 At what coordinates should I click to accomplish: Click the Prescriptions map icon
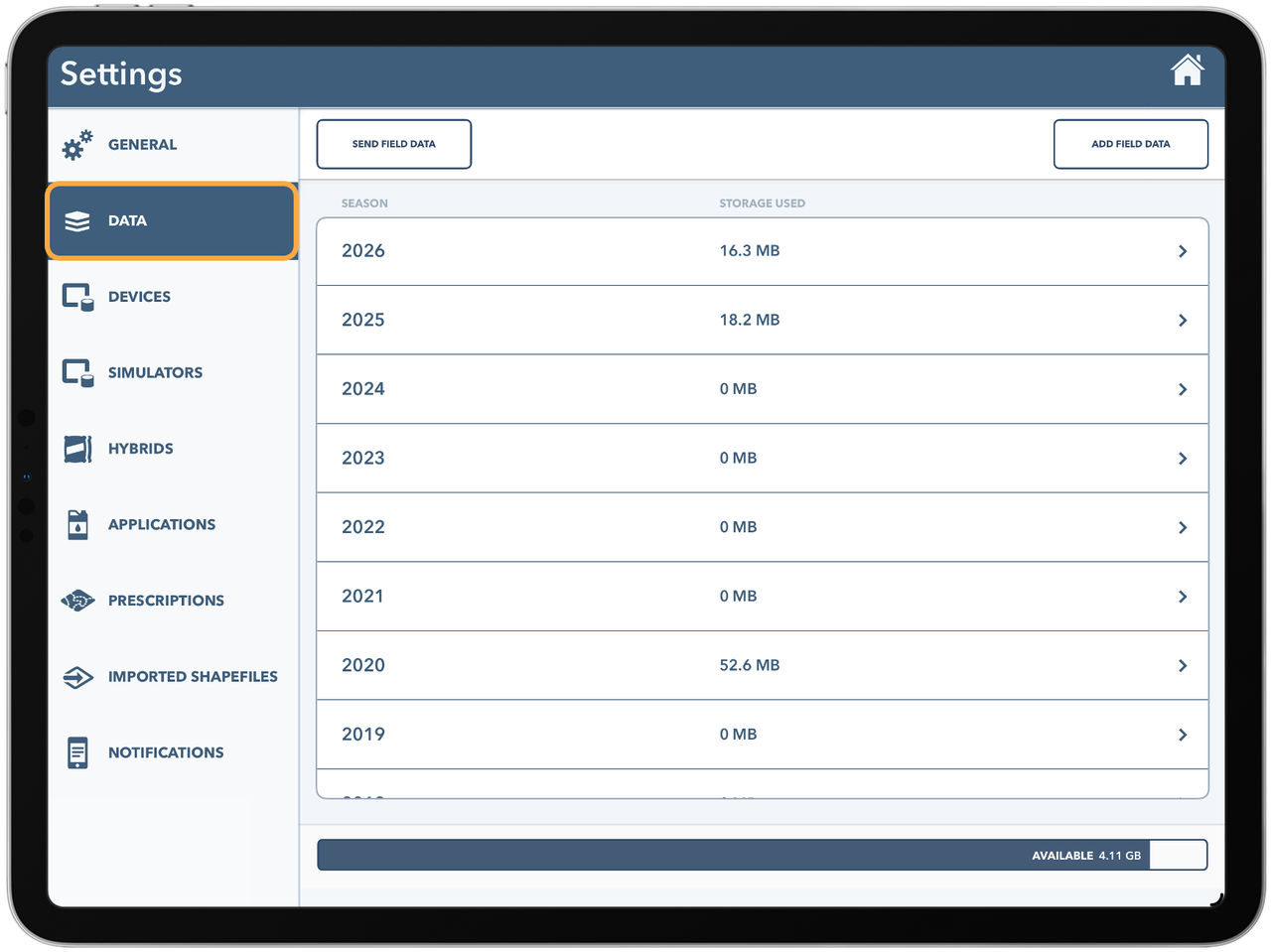pos(77,601)
